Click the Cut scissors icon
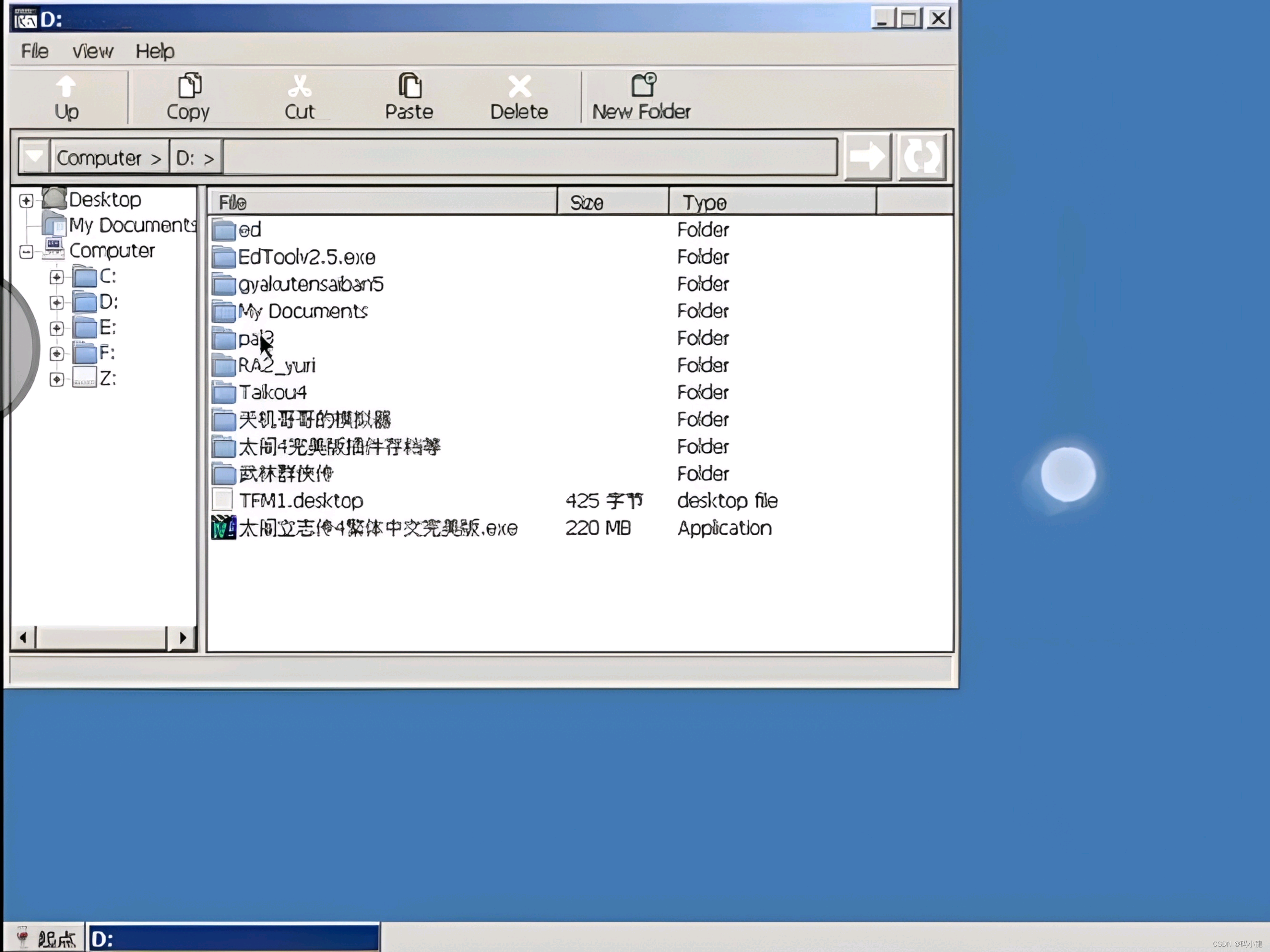The height and width of the screenshot is (952, 1270). click(299, 86)
